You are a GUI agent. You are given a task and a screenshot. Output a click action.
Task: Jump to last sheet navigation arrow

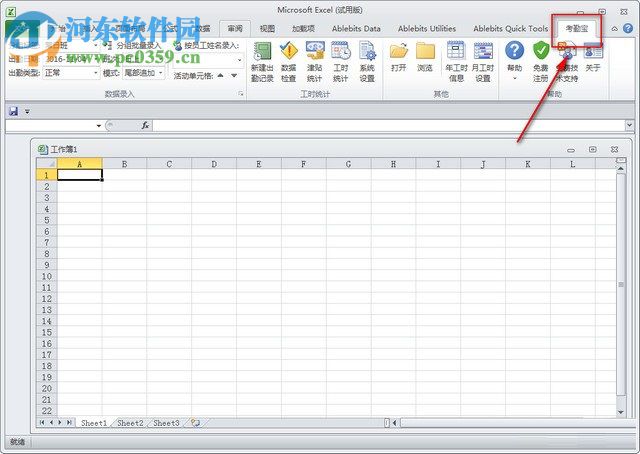pos(69,423)
